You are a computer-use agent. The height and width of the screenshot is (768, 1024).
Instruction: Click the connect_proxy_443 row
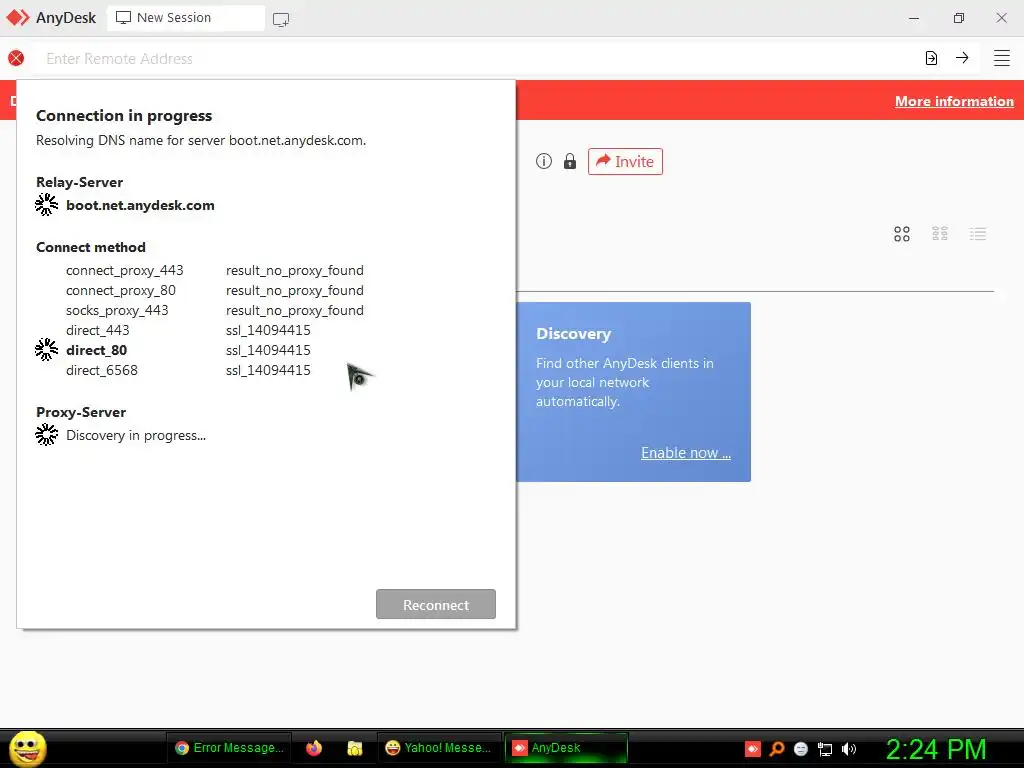click(215, 270)
